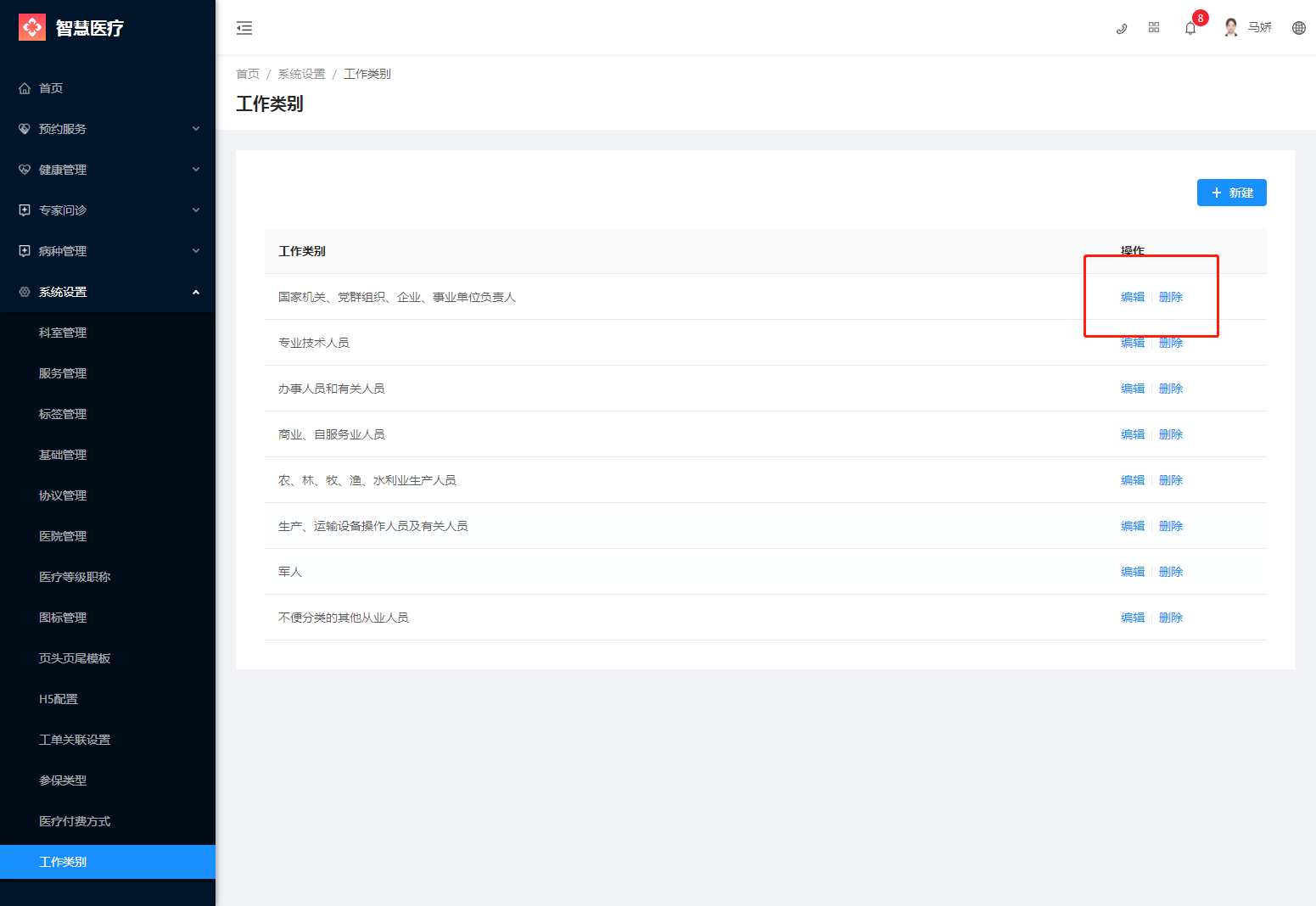Collapse sidebar using the menu fold icon

[244, 28]
